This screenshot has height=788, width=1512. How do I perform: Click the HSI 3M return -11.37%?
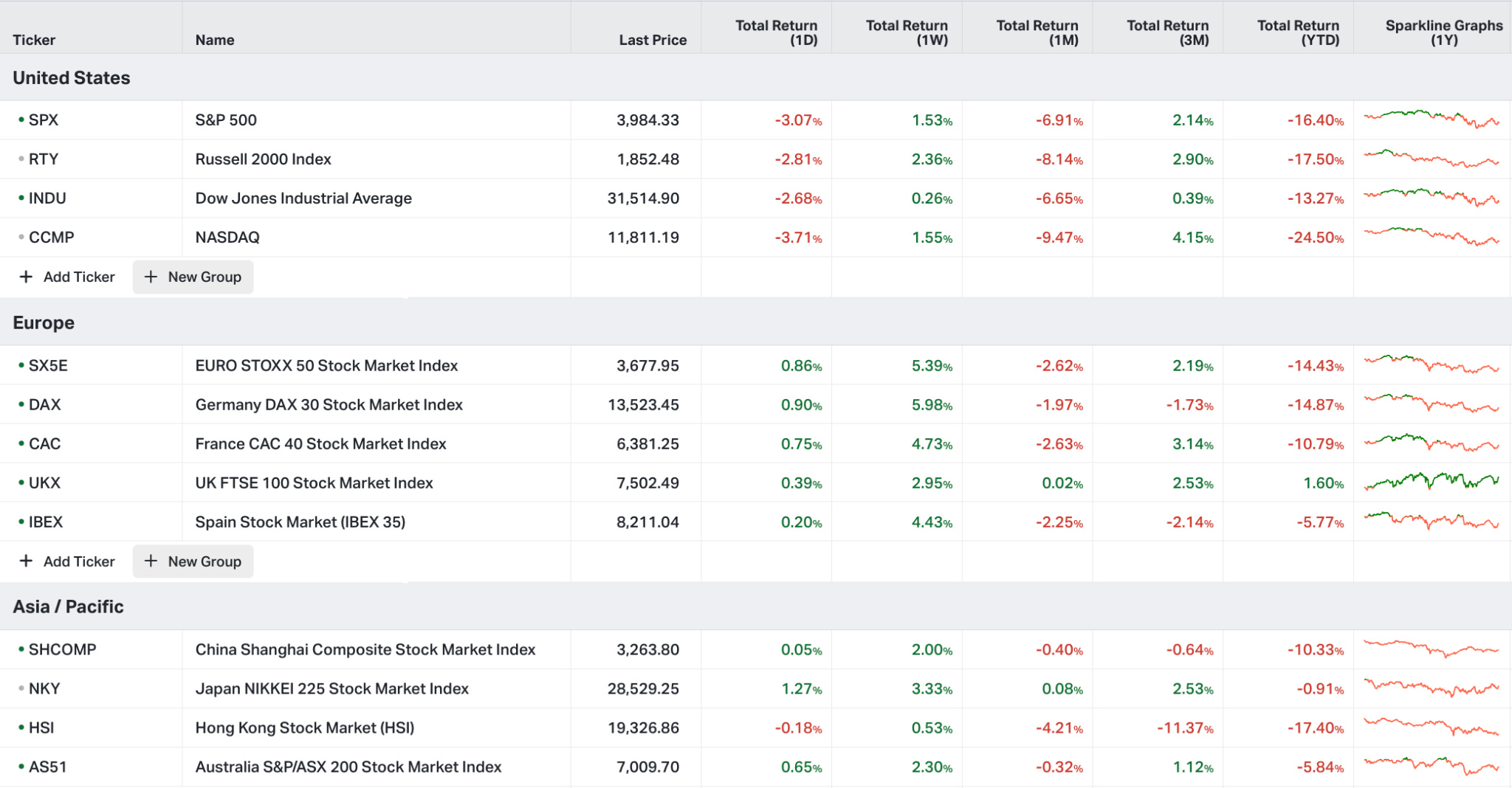click(x=1185, y=727)
